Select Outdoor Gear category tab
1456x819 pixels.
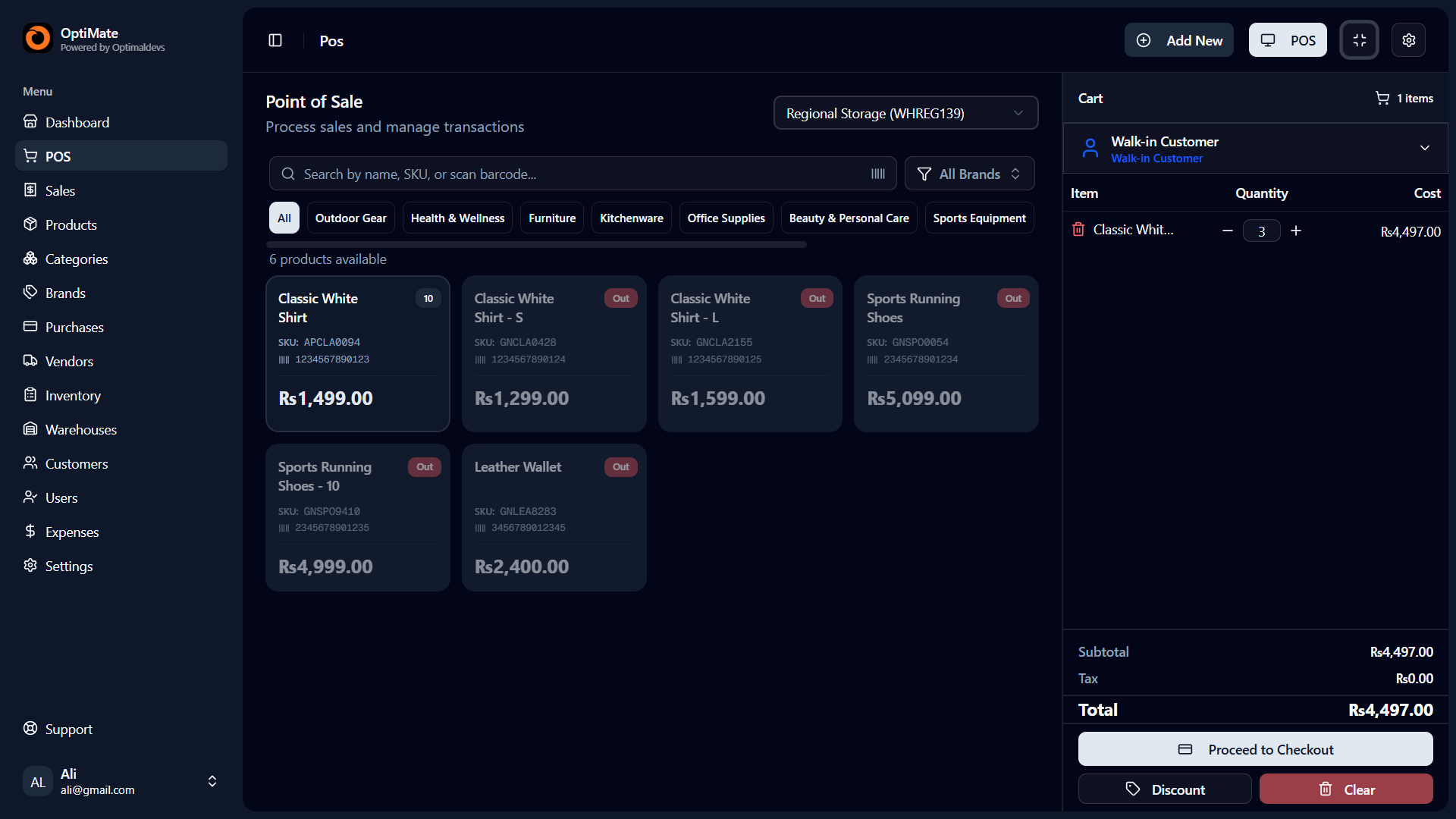point(350,218)
